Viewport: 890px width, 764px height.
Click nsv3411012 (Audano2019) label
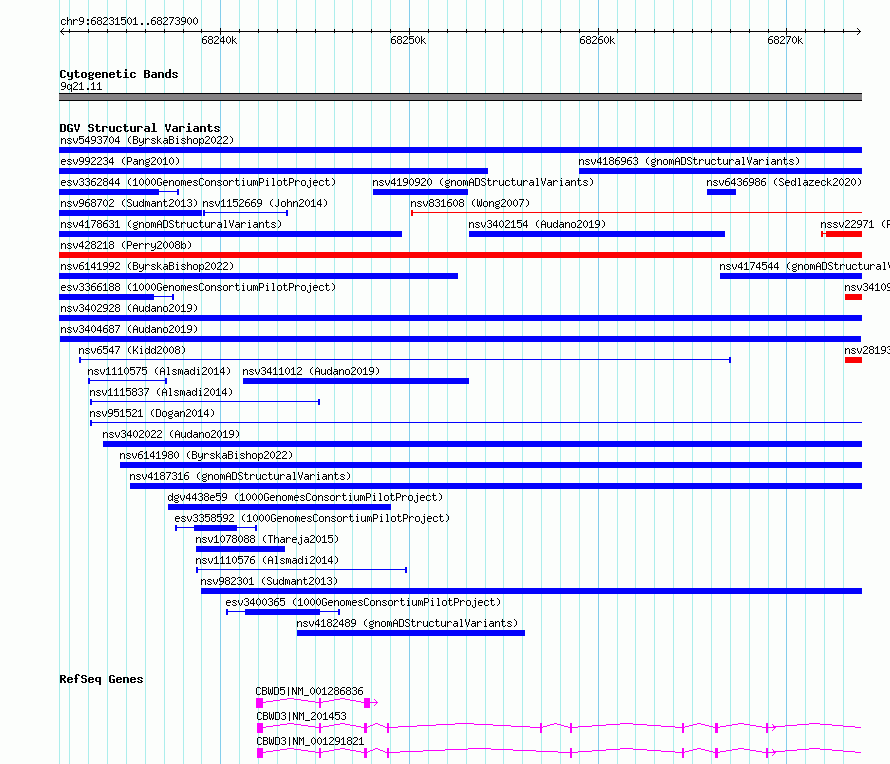click(311, 371)
